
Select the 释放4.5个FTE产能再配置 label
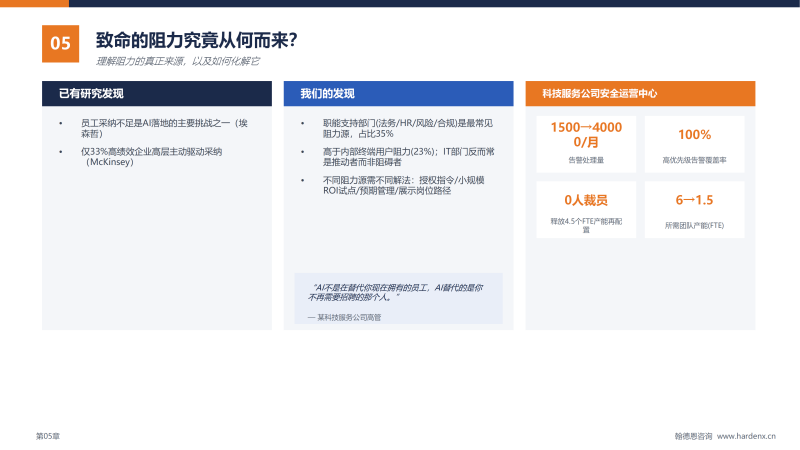tap(586, 225)
